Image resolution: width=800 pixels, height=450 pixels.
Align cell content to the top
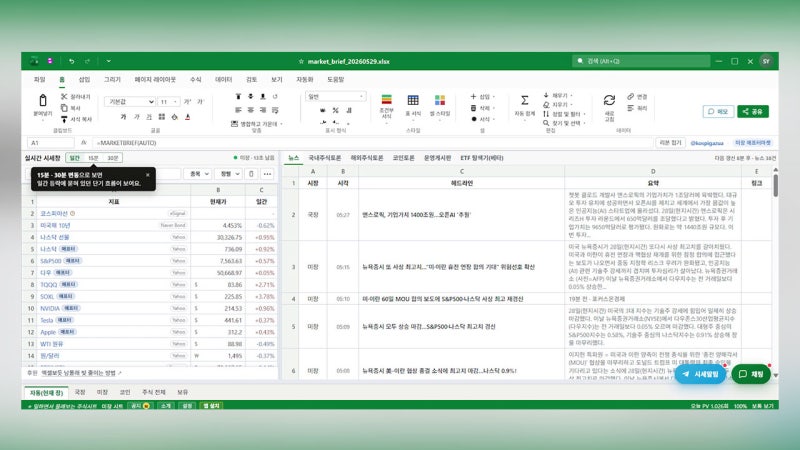(x=238, y=96)
